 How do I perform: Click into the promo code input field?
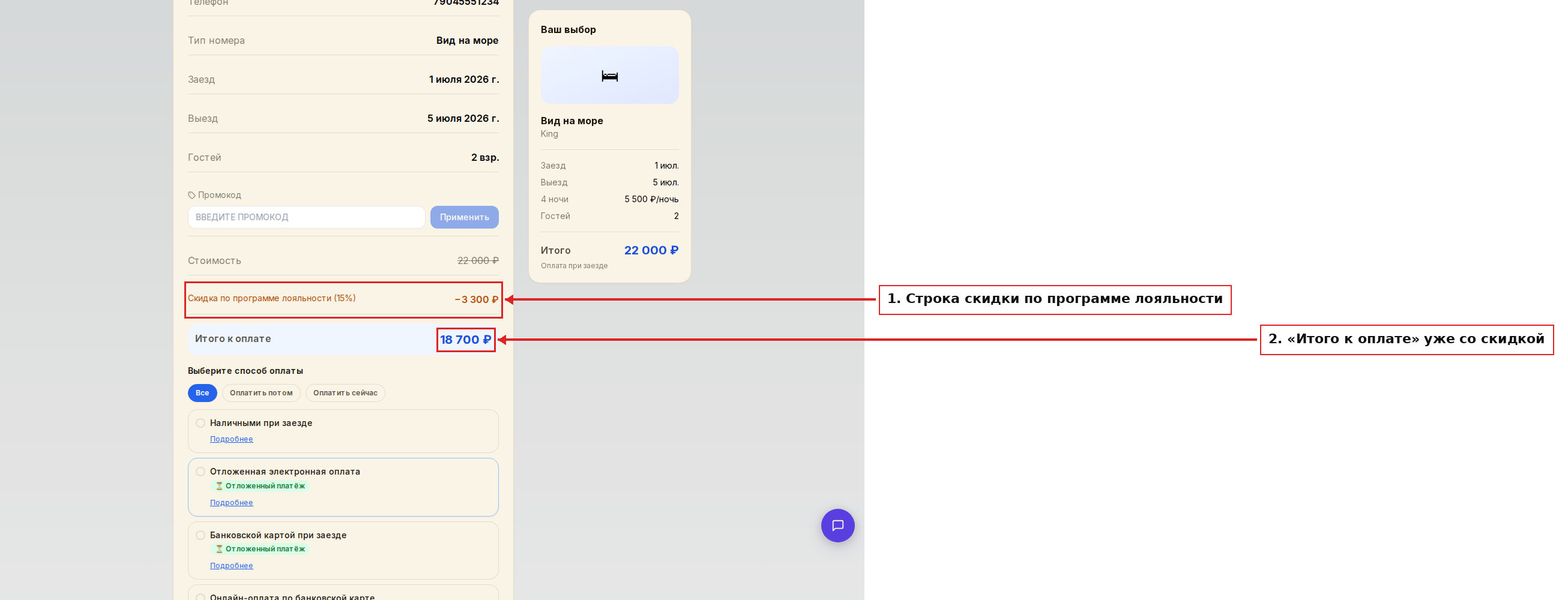click(x=306, y=217)
